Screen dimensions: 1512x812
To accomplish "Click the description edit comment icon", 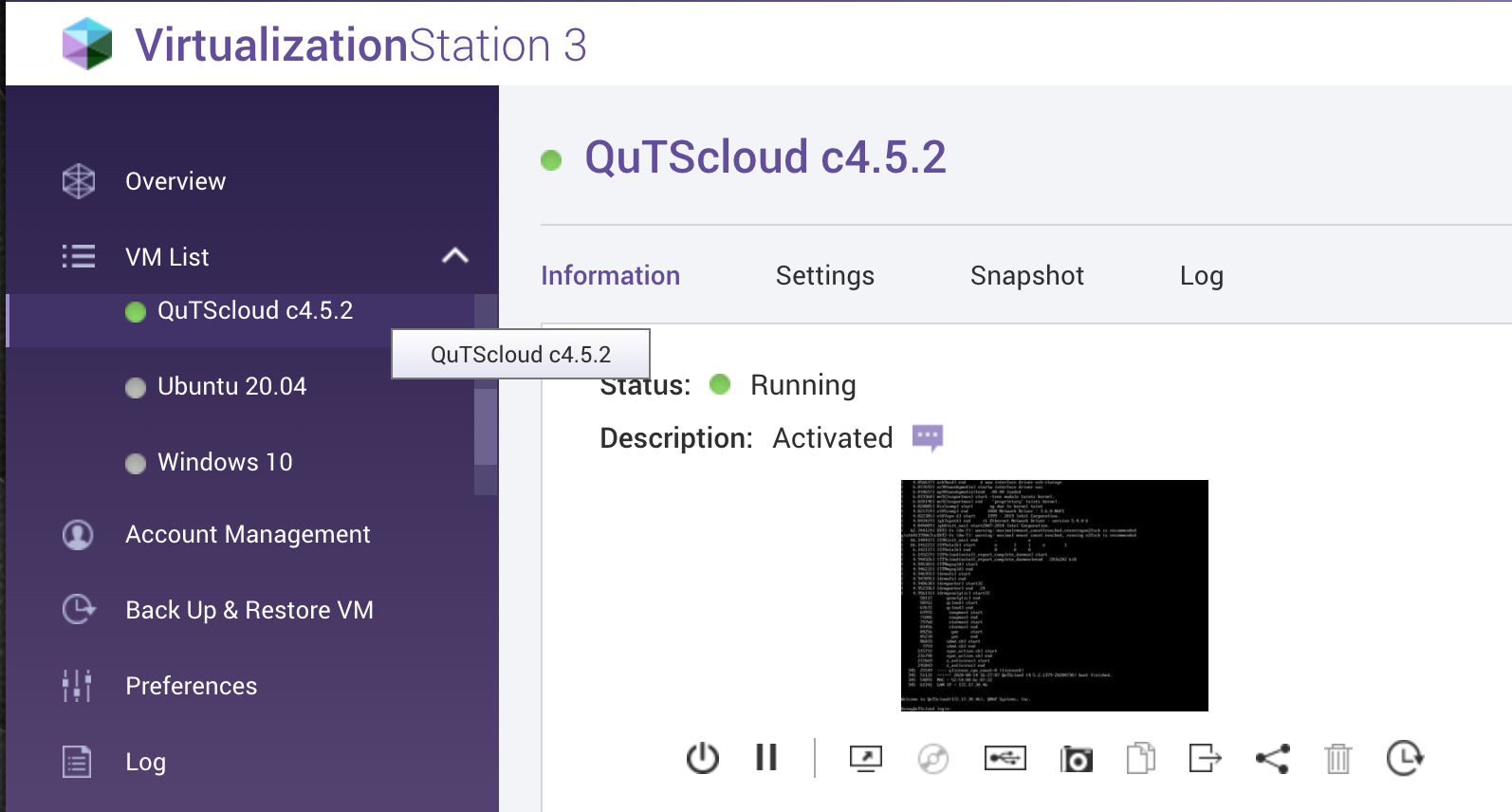I will 928,437.
